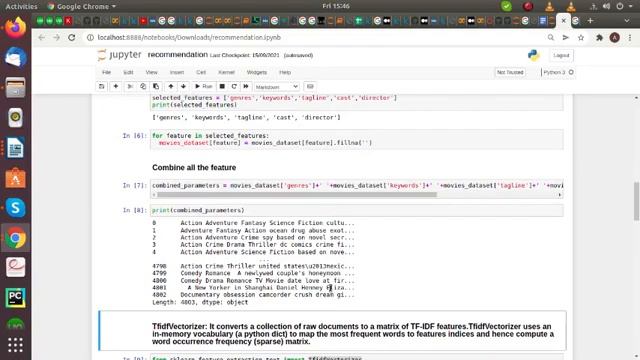The height and width of the screenshot is (360, 640).
Task: Open Thunderbird mail from the dock
Action: pyautogui.click(x=16, y=57)
